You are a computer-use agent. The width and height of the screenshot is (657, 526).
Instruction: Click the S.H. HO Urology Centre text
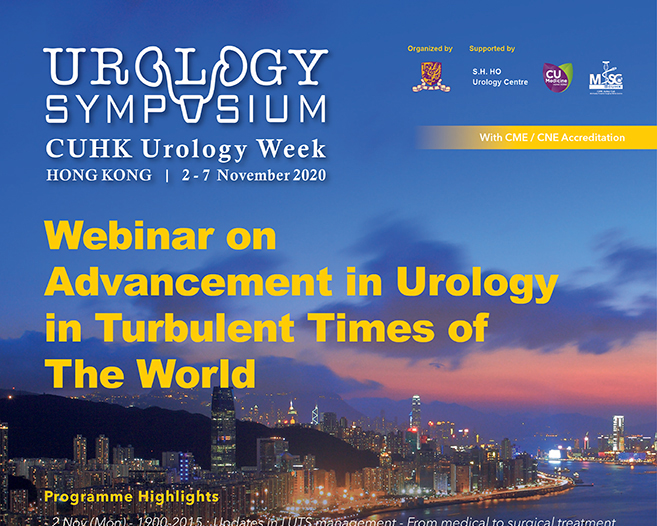(x=499, y=76)
